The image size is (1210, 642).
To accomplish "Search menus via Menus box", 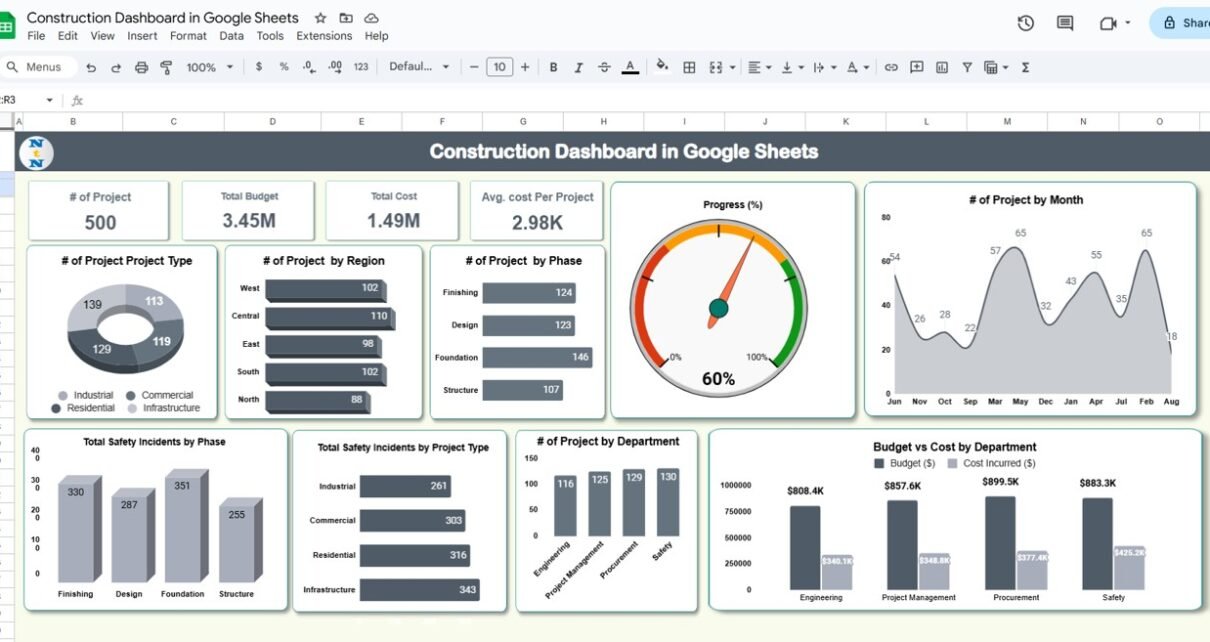I will click(37, 67).
